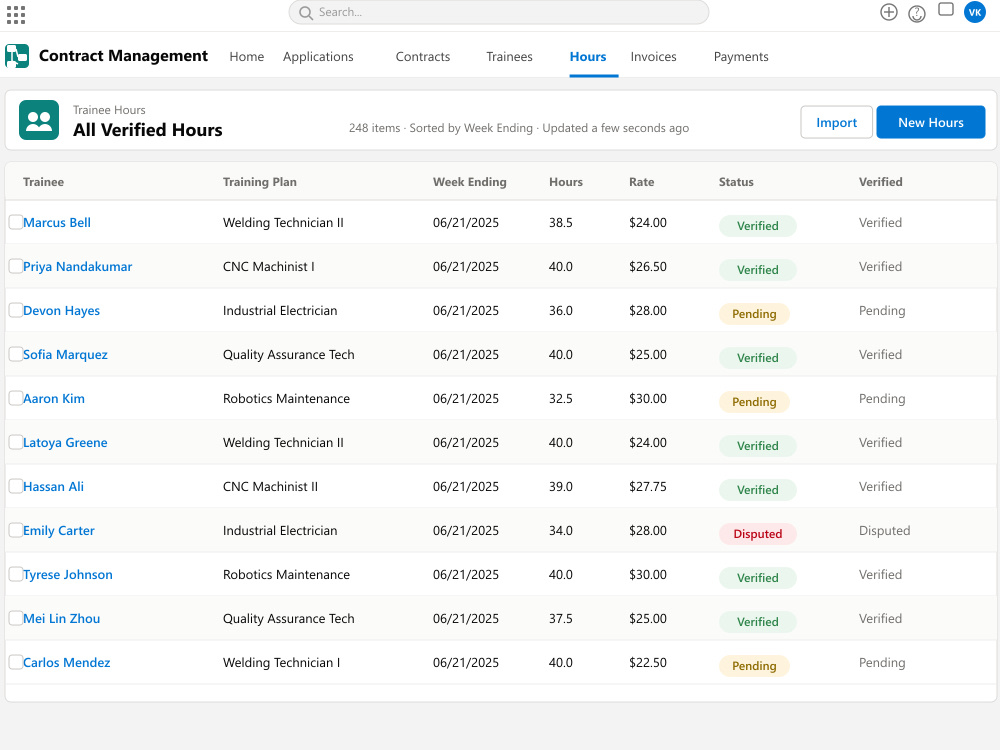Open the Applications tab
The height and width of the screenshot is (750, 1000).
318,57
